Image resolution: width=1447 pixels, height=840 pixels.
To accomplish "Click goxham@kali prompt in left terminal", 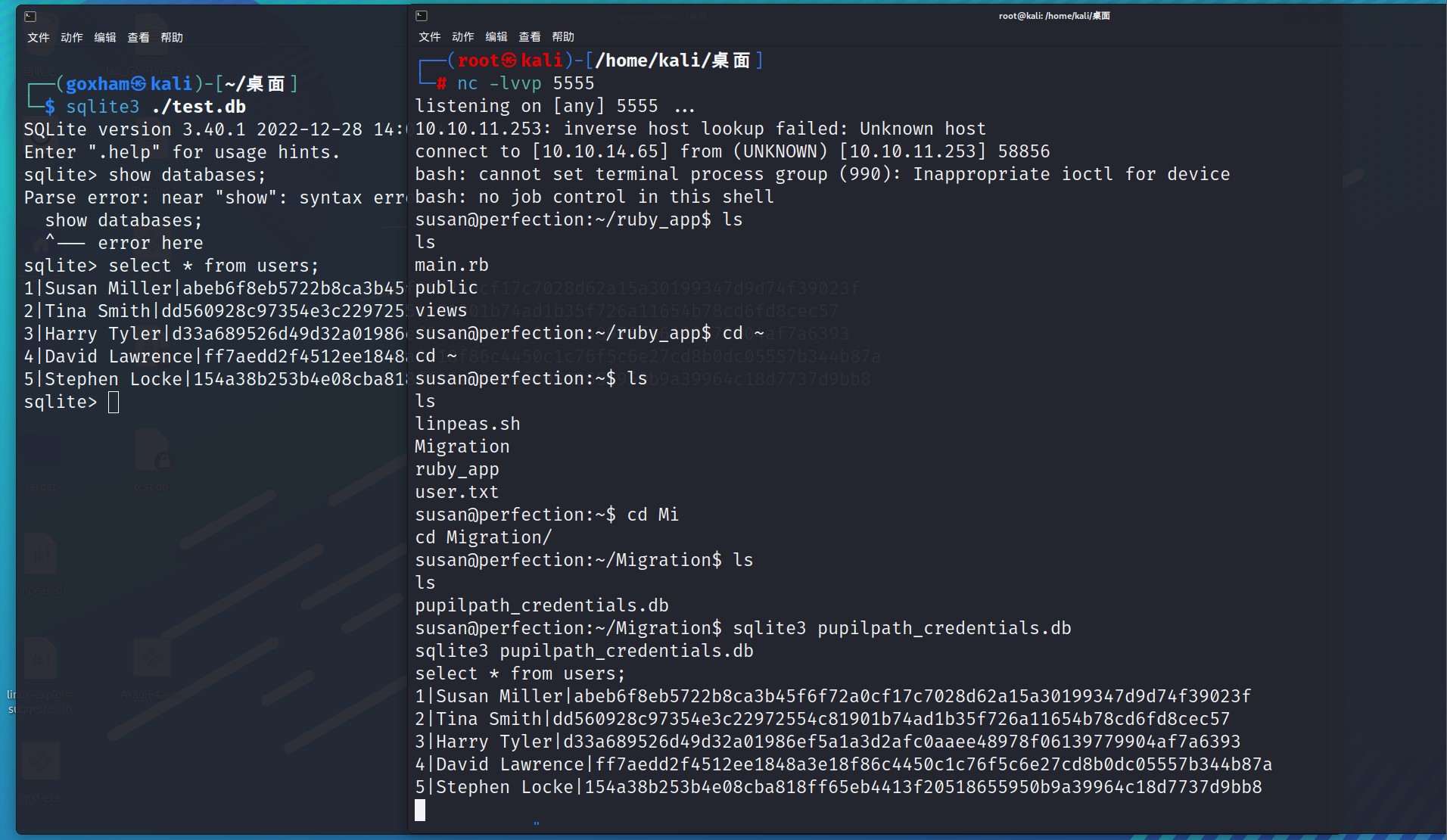I will (129, 84).
